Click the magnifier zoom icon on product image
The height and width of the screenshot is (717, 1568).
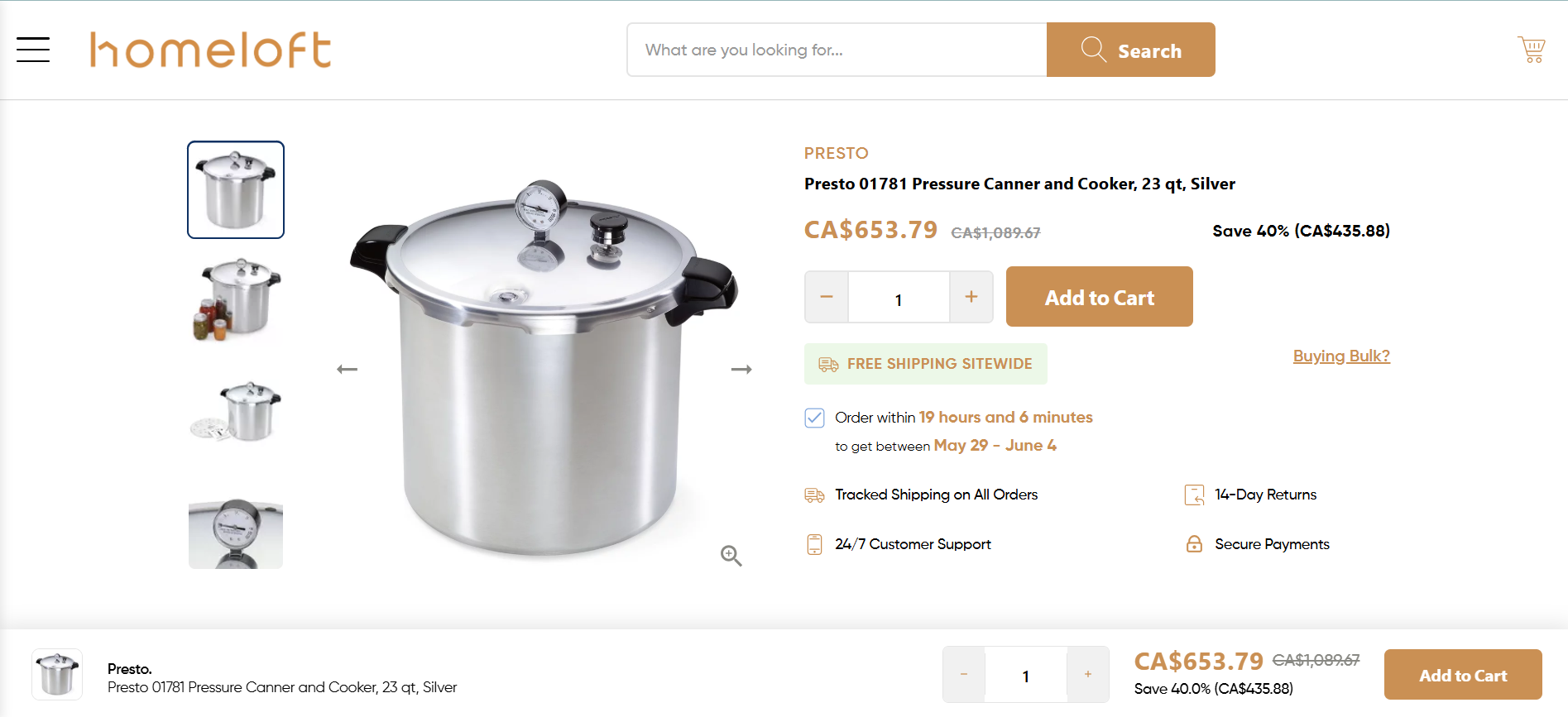tap(731, 556)
